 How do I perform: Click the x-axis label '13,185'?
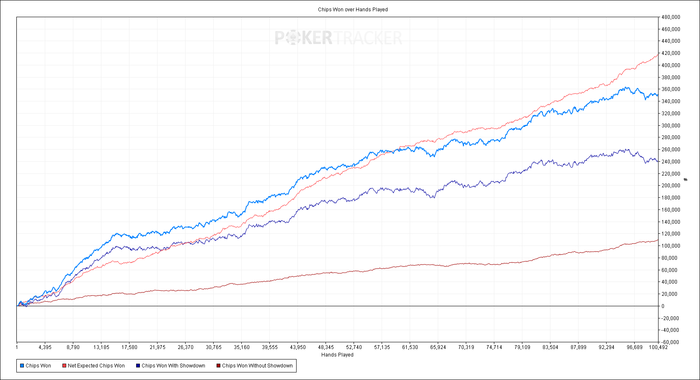pyautogui.click(x=101, y=347)
